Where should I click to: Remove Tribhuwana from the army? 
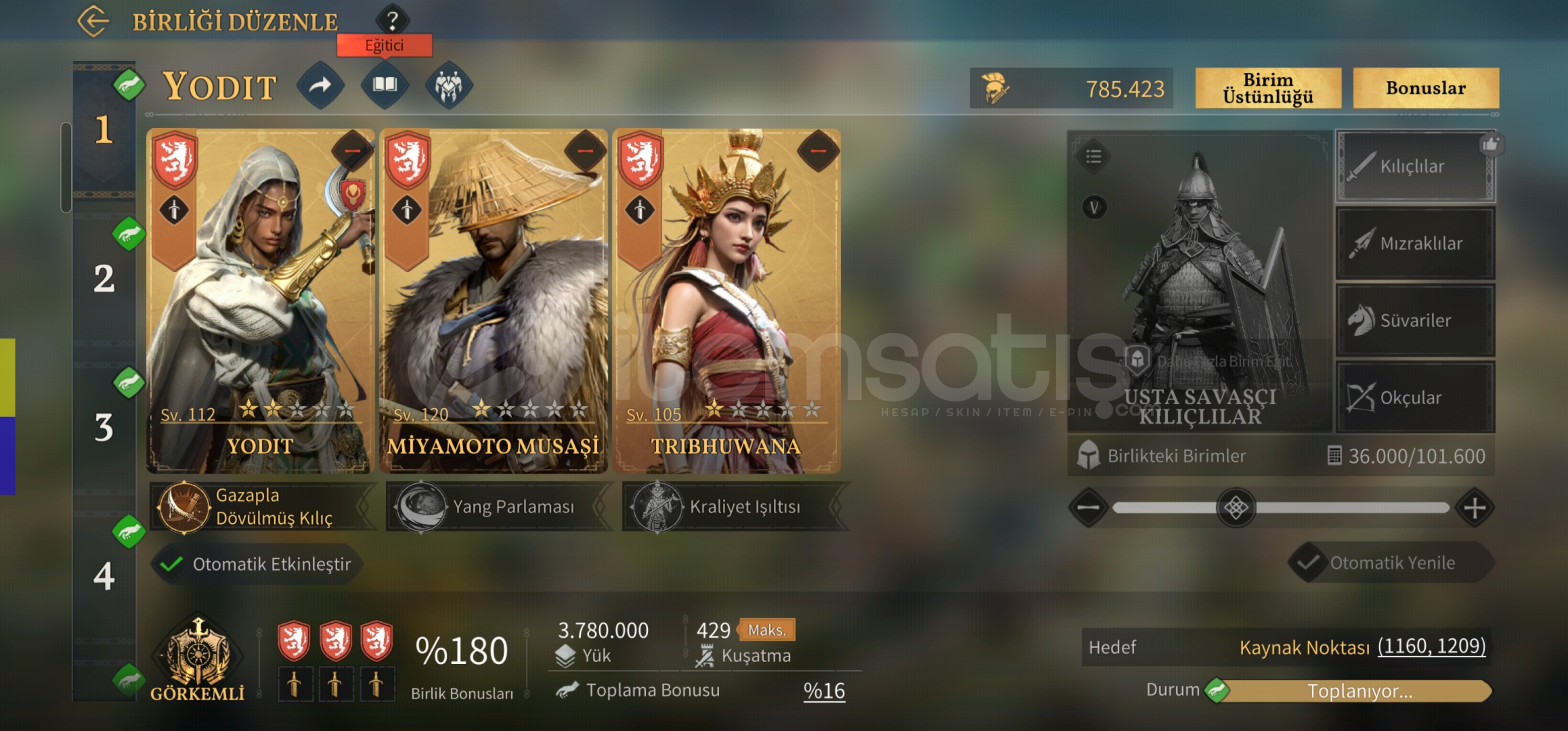819,150
